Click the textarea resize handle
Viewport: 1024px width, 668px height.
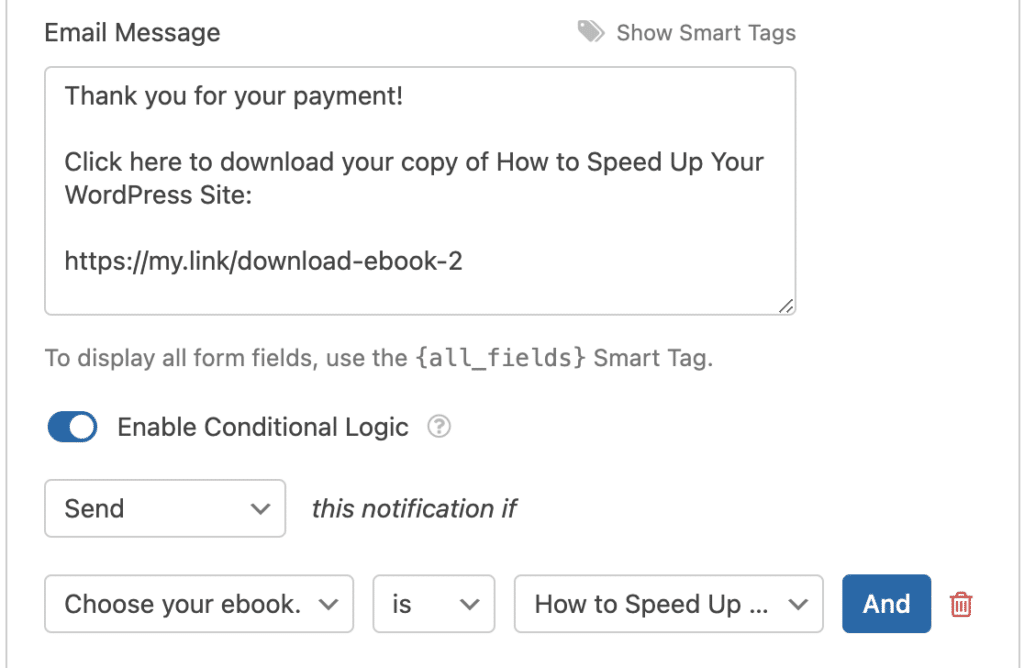[786, 306]
